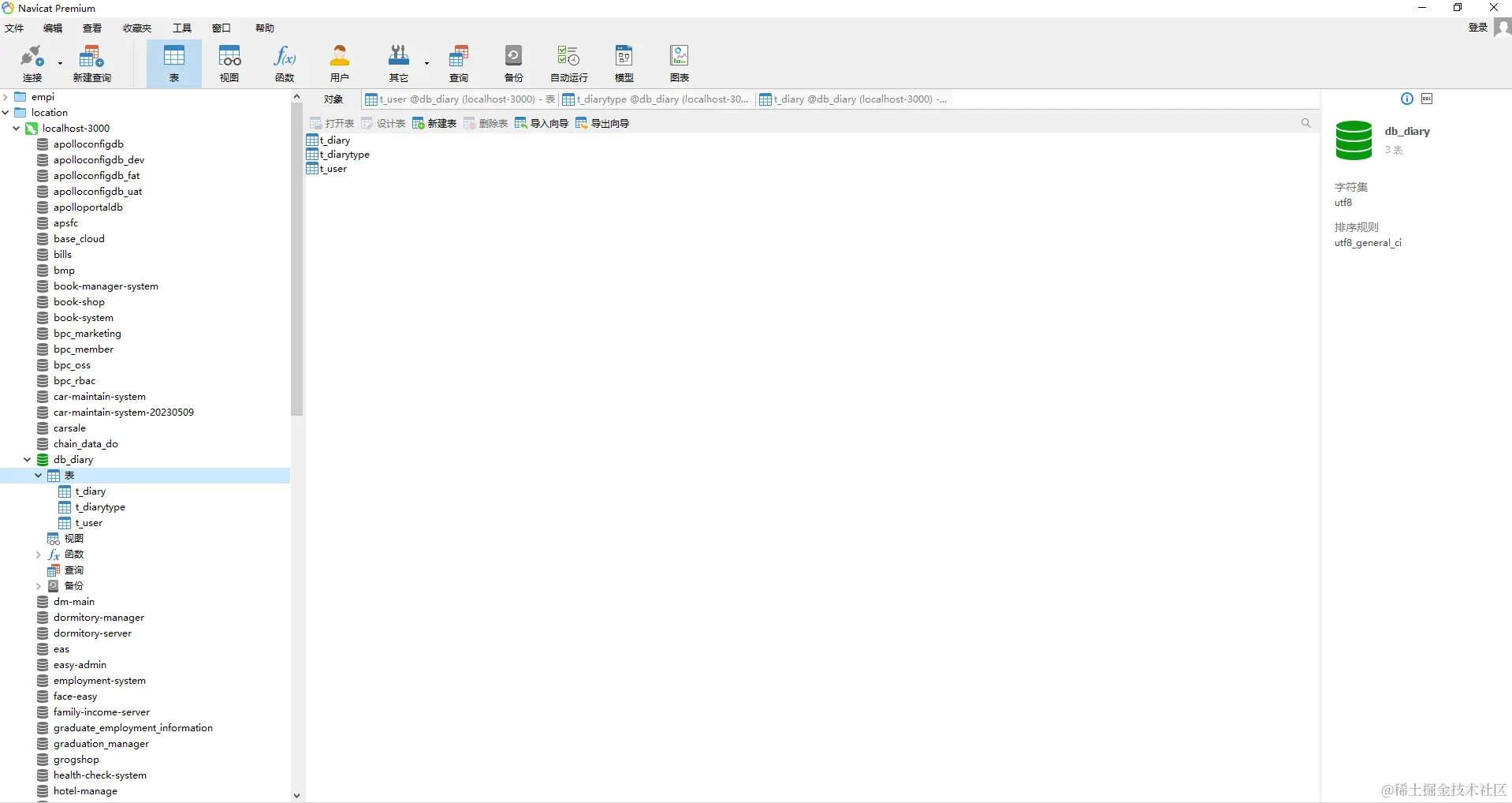The image size is (1512, 803).
Task: Collapse the 表 node under db_diary
Action: click(x=38, y=476)
